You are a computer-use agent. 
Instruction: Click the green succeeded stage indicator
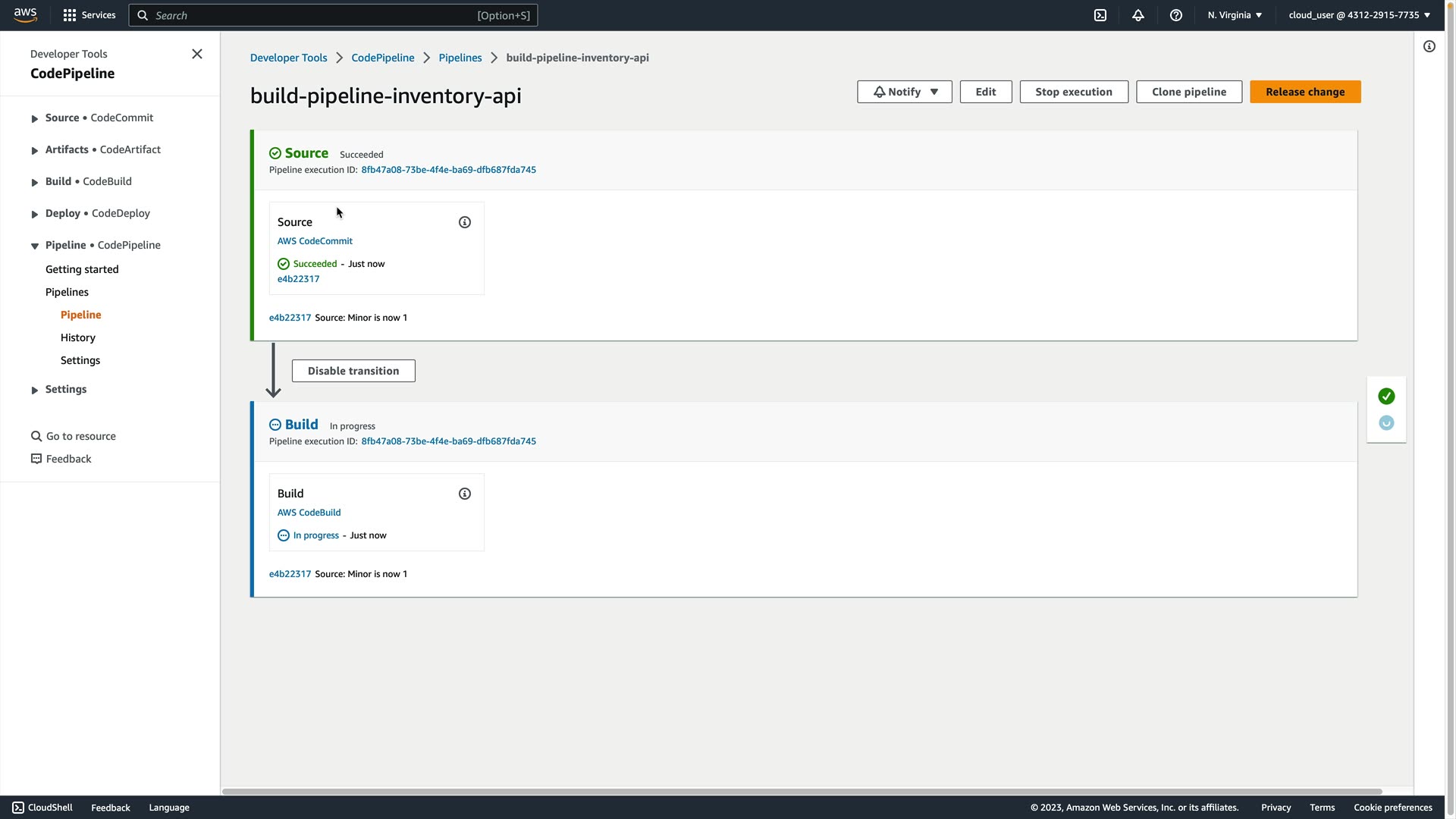[1386, 397]
